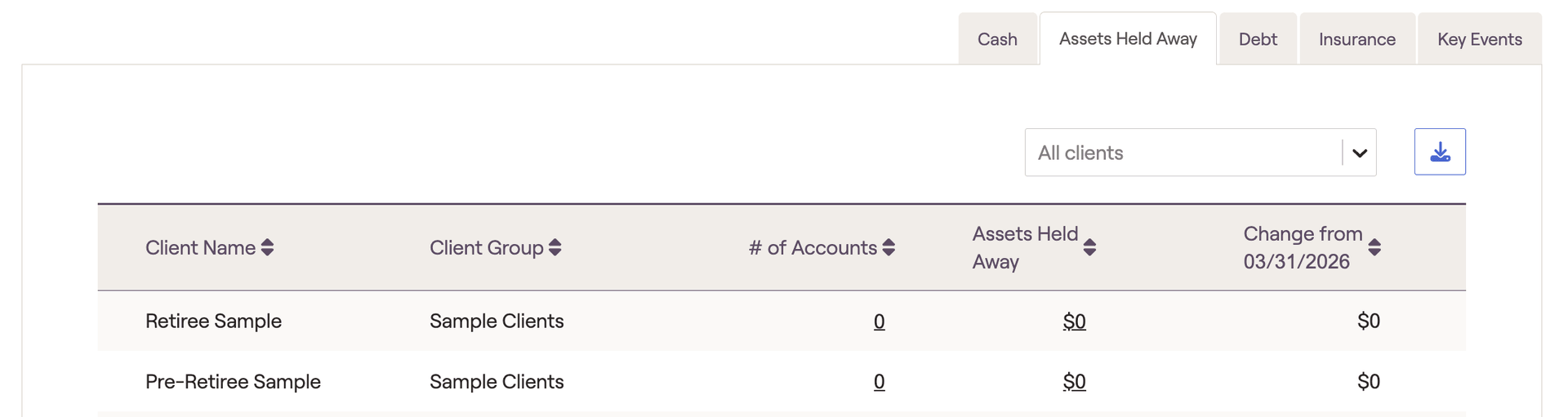Image resolution: width=1568 pixels, height=417 pixels.
Task: Click Retiree Sample $0 assets link
Action: pos(1074,322)
